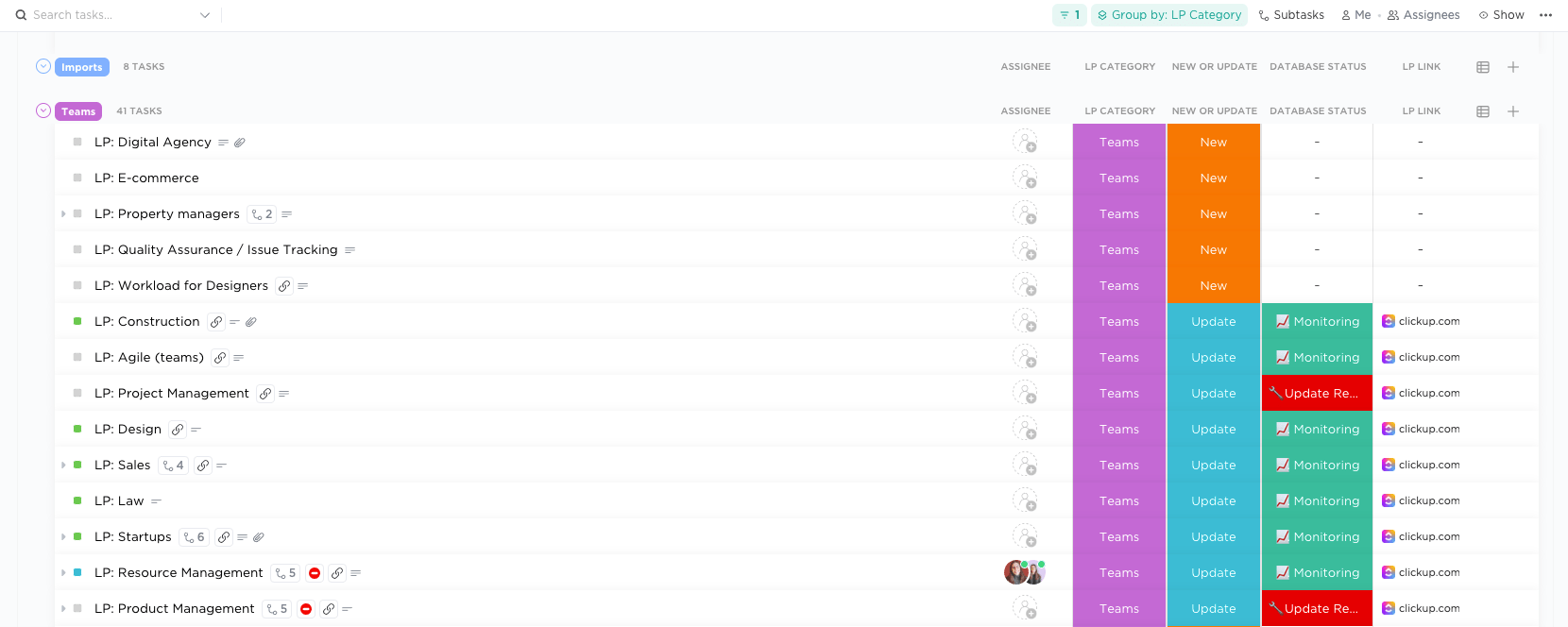
Task: Open the table layout icon in the Teams header
Action: tap(1483, 111)
